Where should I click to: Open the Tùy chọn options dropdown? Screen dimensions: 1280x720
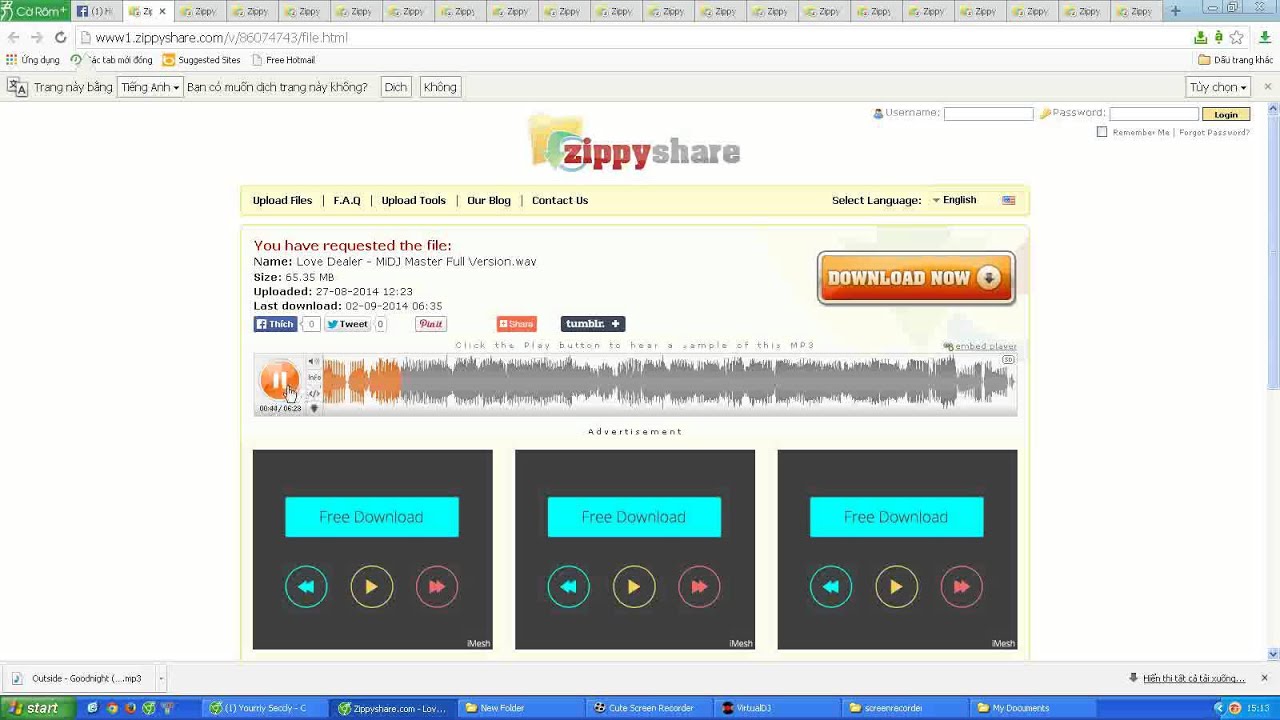tap(1218, 87)
